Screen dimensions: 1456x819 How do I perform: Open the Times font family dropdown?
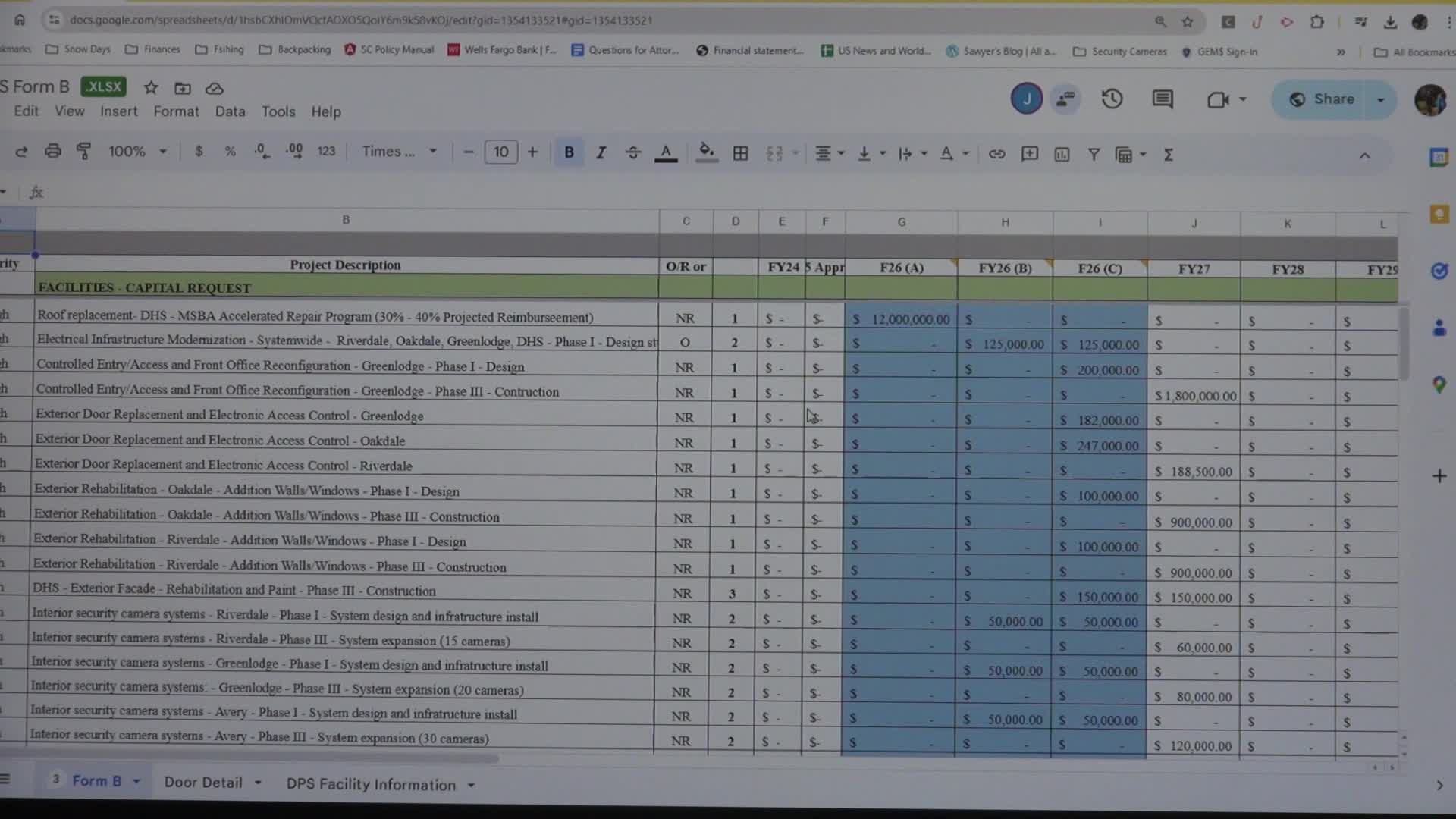400,152
